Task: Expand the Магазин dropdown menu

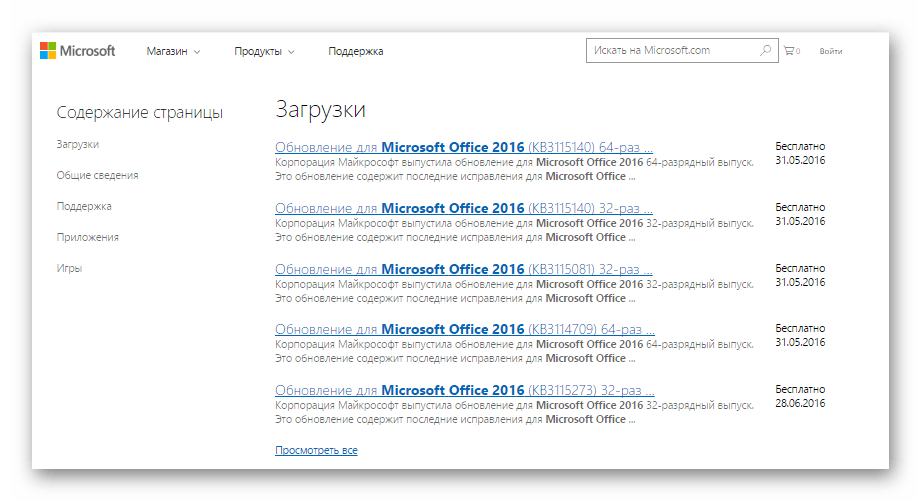Action: pyautogui.click(x=173, y=51)
